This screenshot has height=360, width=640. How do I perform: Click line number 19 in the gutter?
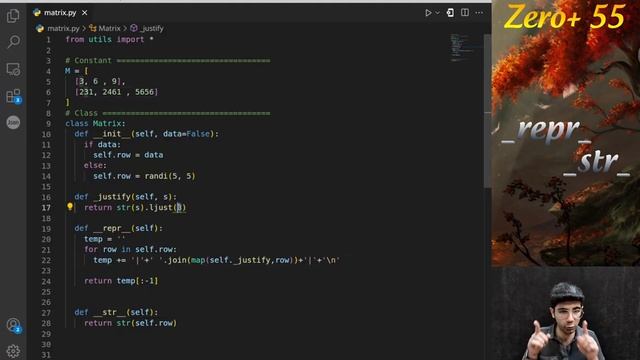pos(46,229)
